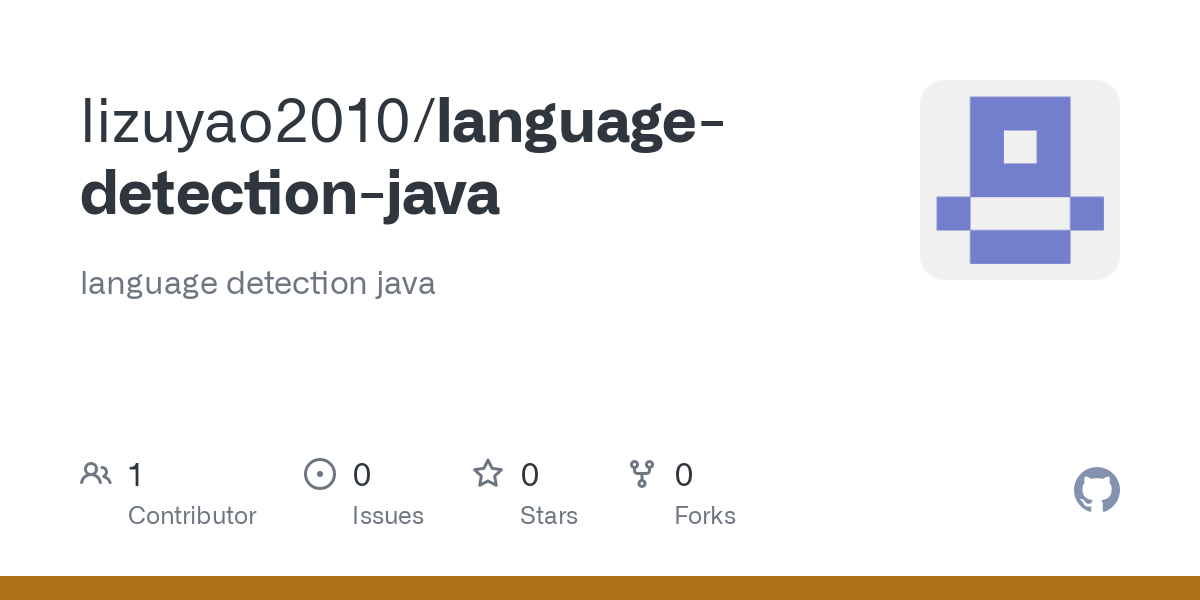The image size is (1200, 600).
Task: Open the language-detection-java repository title
Action: (404, 158)
